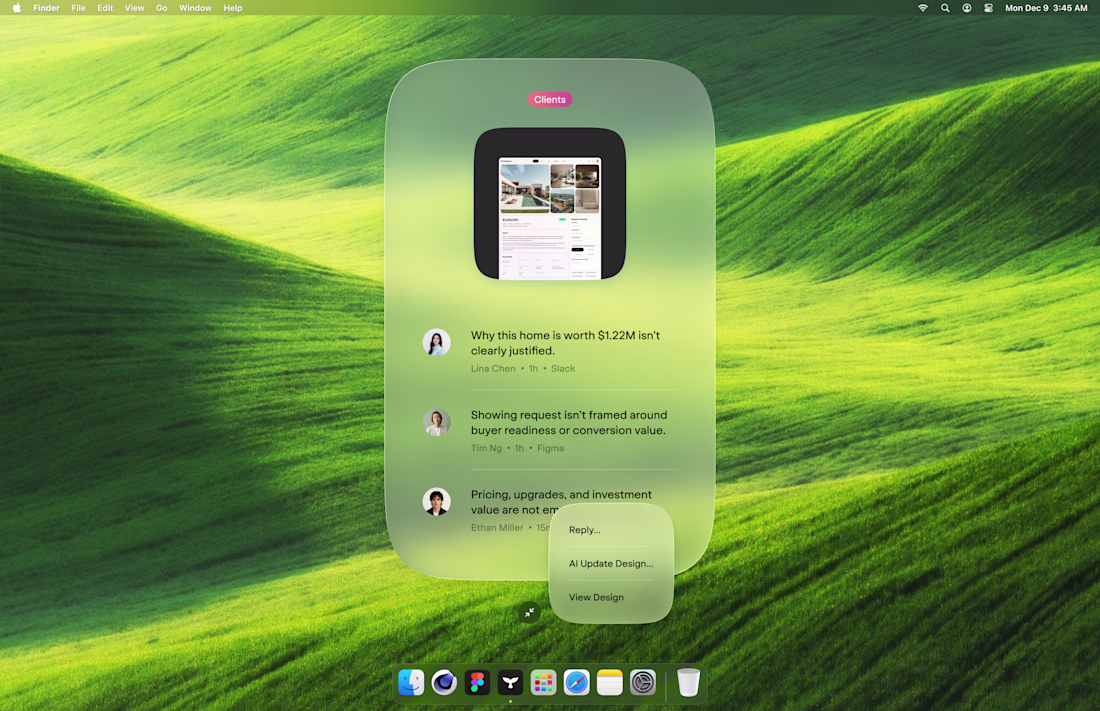
Task: Open the black Y-logo app in Dock
Action: click(510, 682)
